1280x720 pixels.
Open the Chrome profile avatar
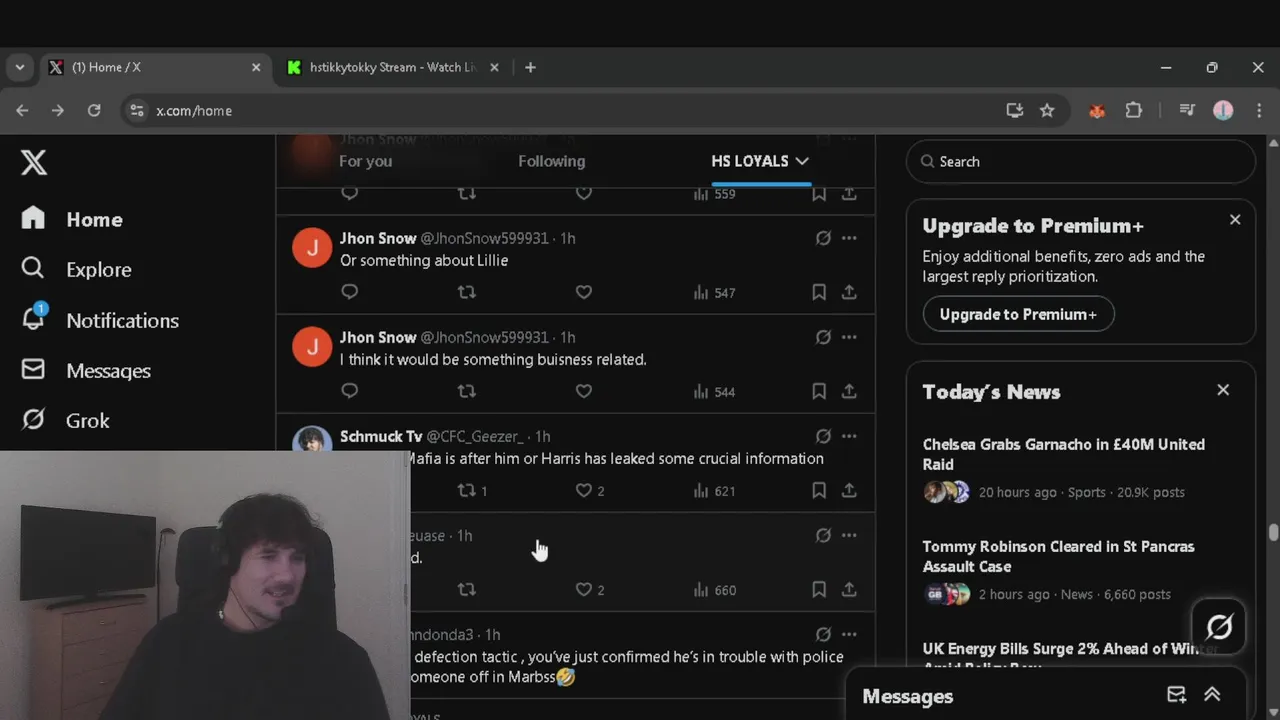(x=1223, y=110)
